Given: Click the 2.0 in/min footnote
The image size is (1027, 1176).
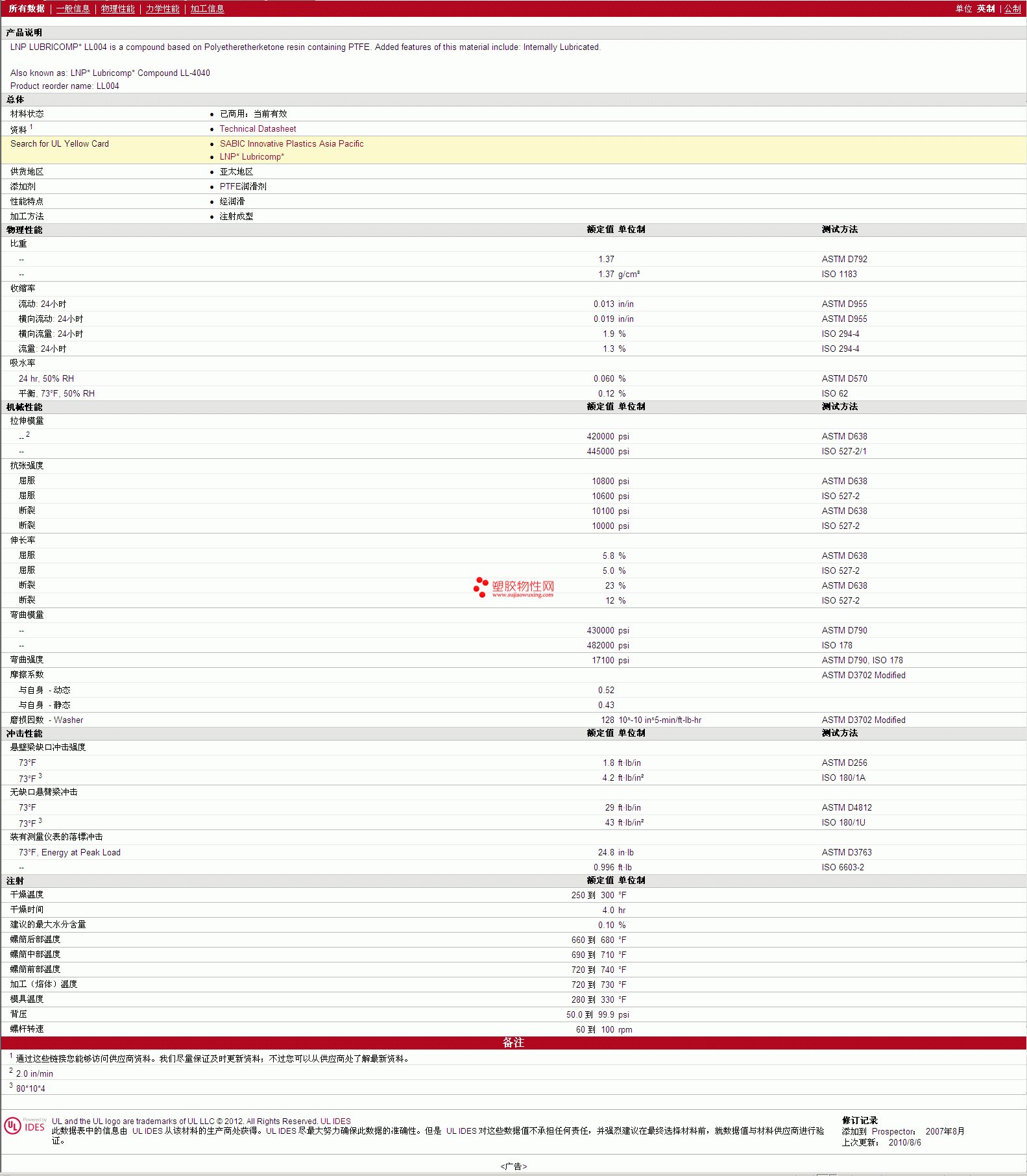Looking at the screenshot, I should (34, 1074).
